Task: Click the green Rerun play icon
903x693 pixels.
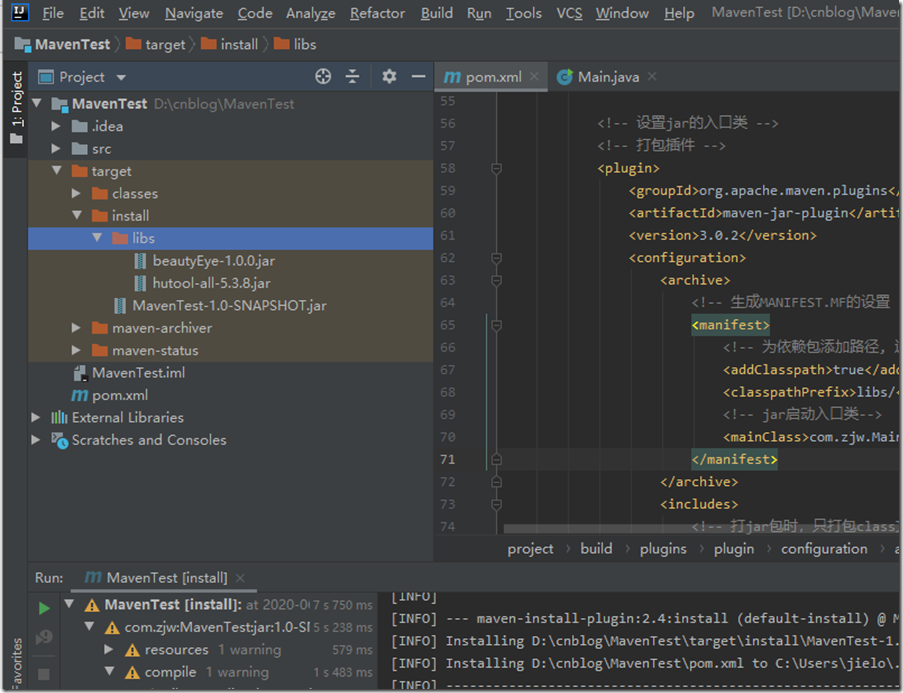Action: [x=44, y=608]
